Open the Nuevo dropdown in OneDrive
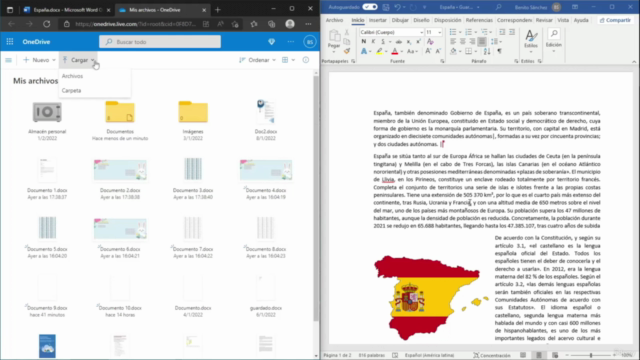Image resolution: width=640 pixels, height=360 pixels. pyautogui.click(x=39, y=60)
